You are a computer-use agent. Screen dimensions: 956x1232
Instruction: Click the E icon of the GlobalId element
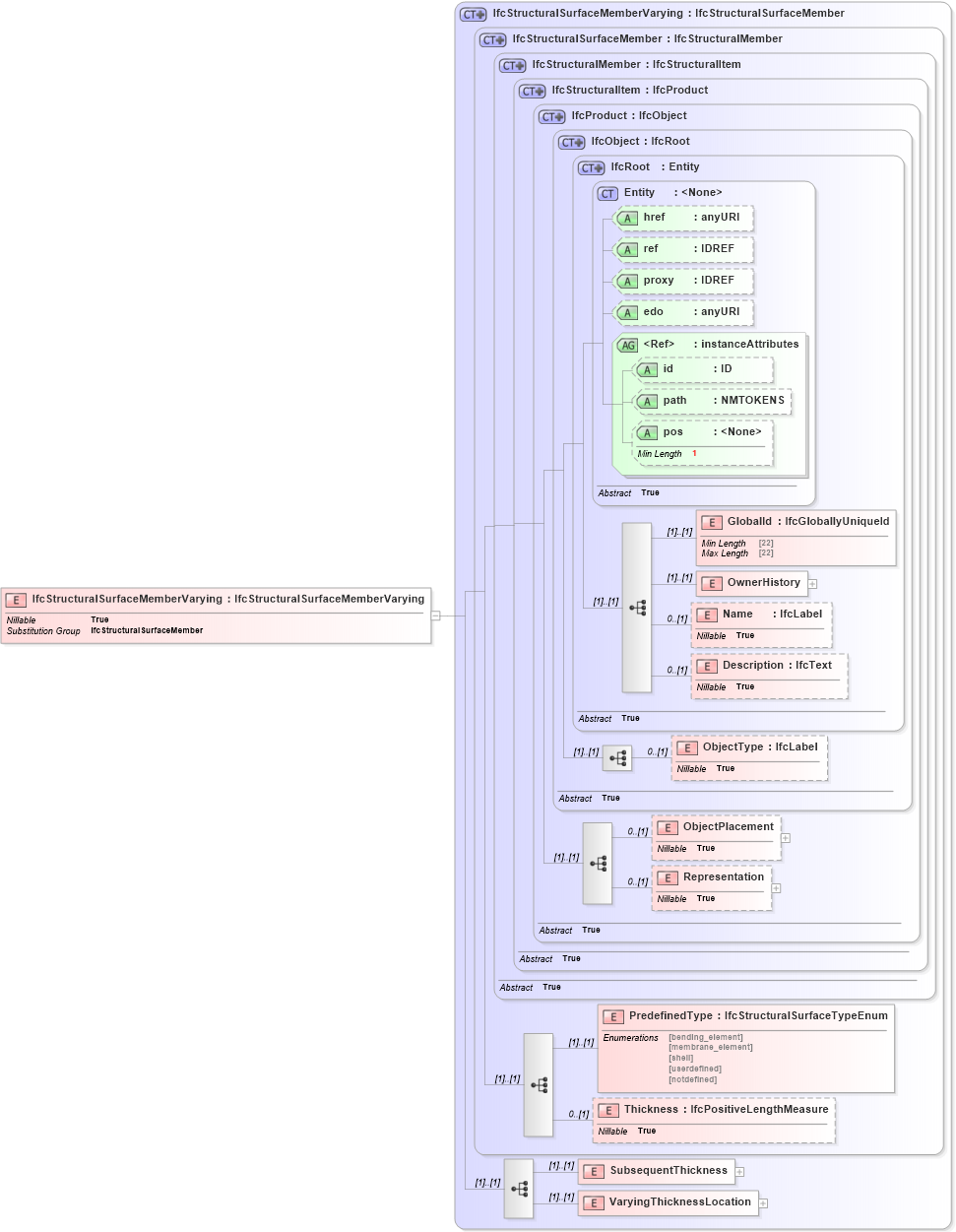click(711, 522)
